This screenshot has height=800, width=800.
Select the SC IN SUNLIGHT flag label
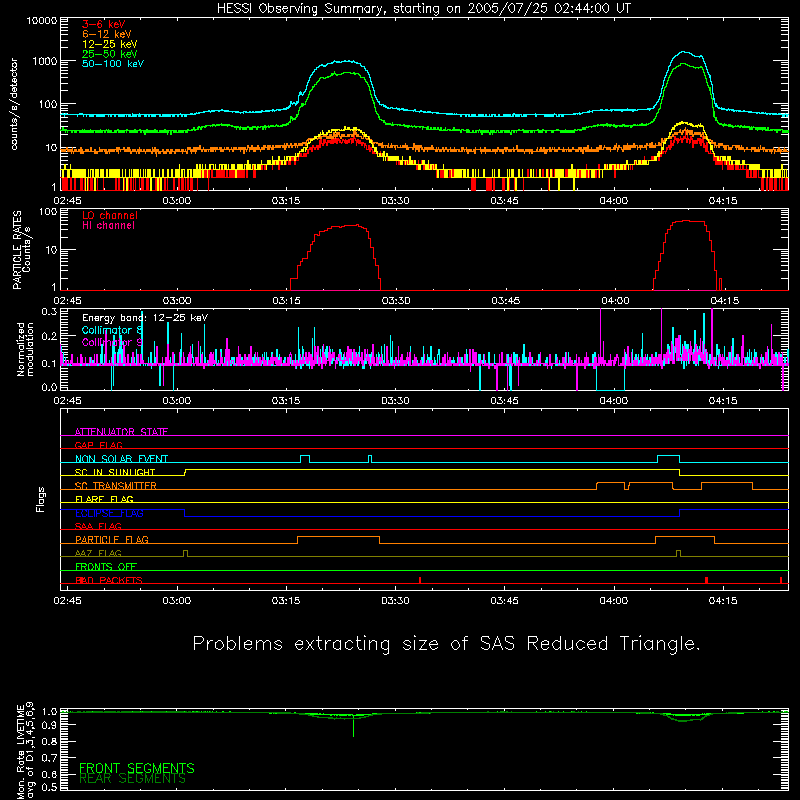[115, 472]
